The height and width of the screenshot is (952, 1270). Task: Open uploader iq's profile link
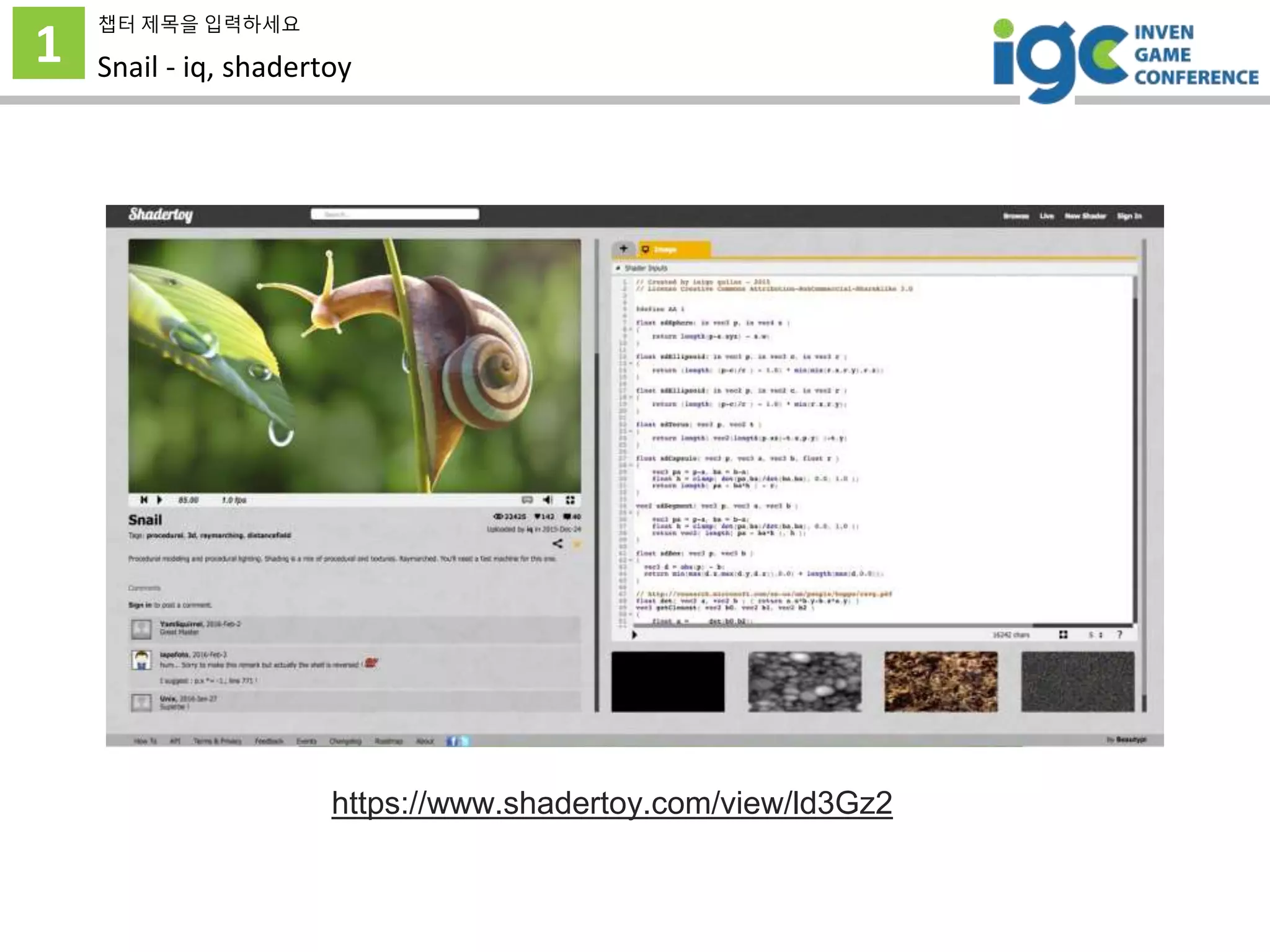tap(530, 530)
